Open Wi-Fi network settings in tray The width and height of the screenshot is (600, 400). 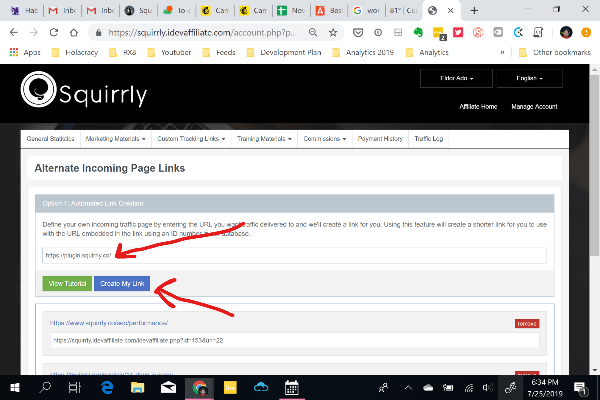pyautogui.click(x=469, y=388)
